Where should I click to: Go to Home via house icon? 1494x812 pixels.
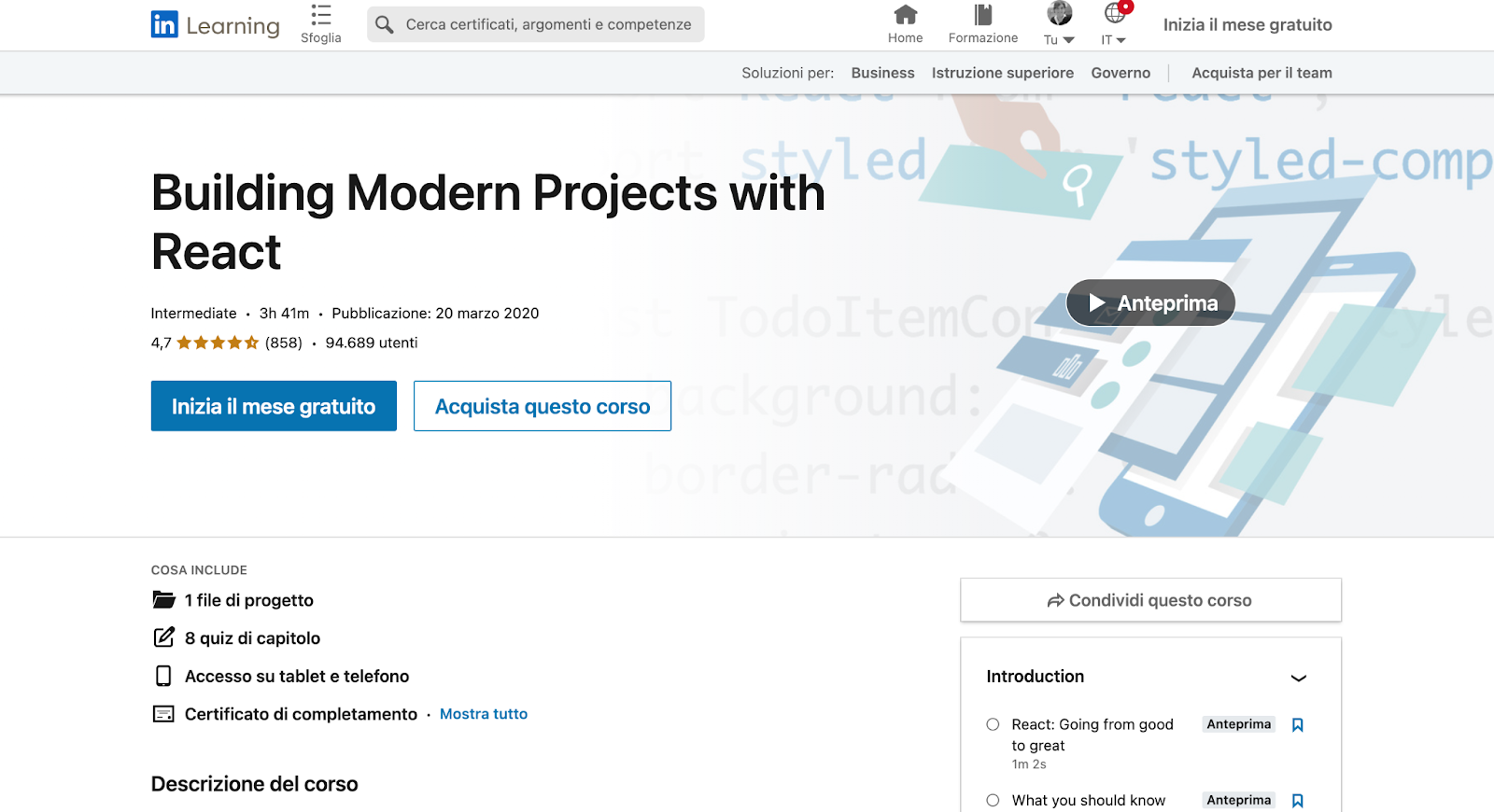click(x=906, y=14)
